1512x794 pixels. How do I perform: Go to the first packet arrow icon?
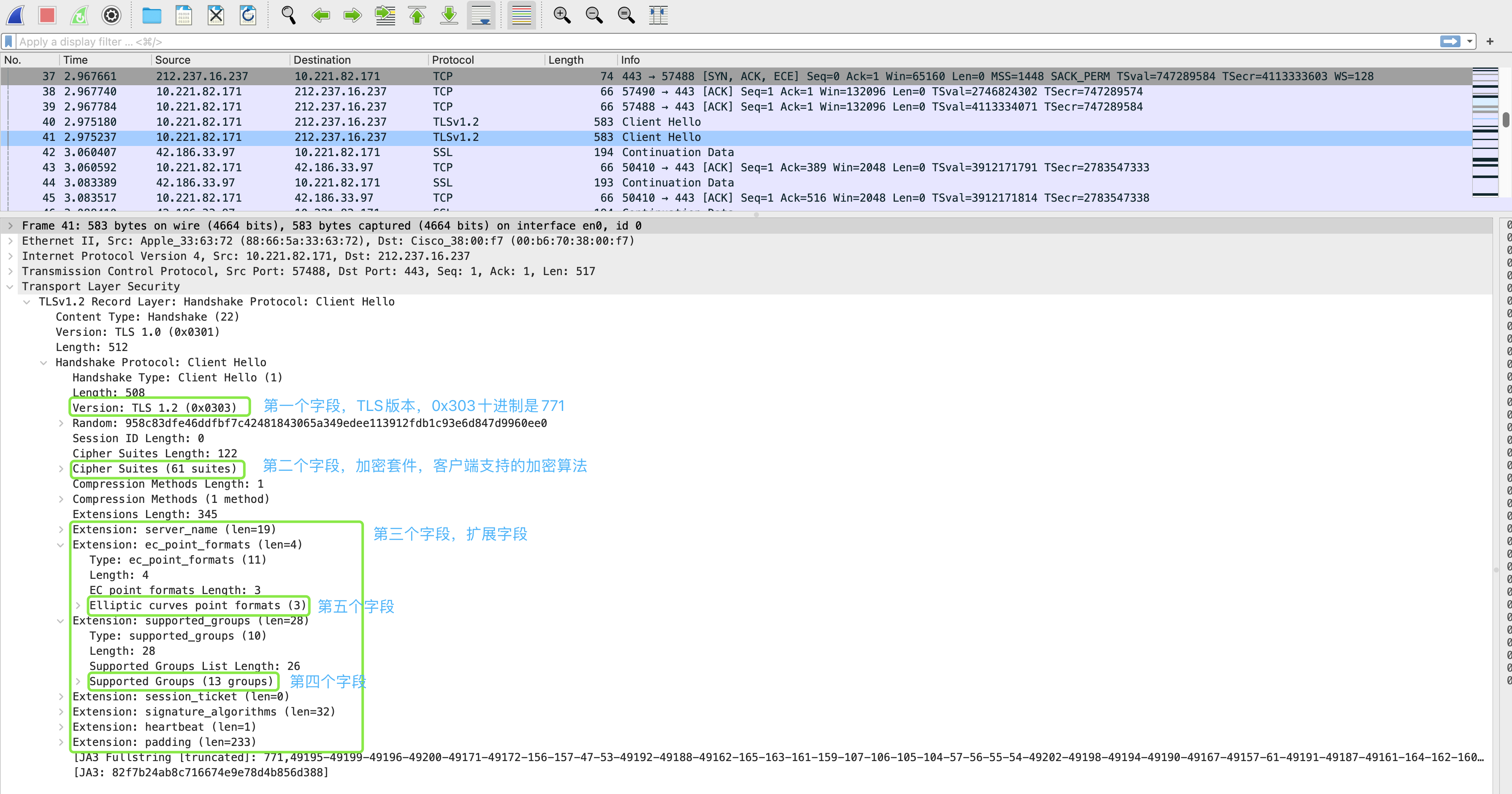(x=417, y=15)
